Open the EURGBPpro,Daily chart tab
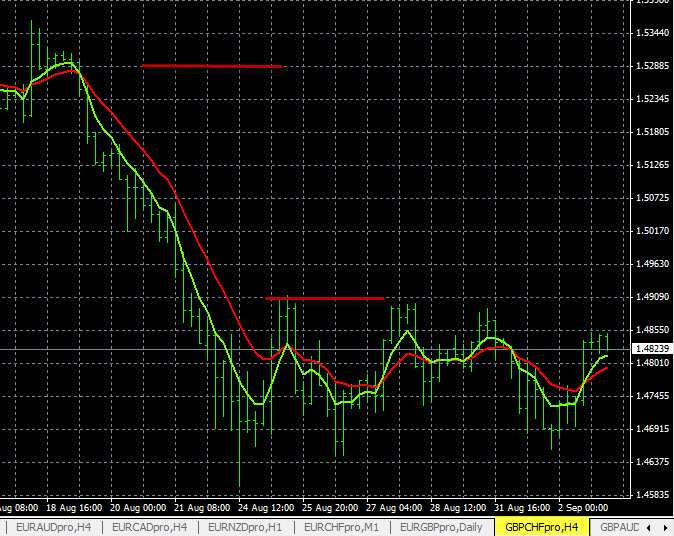The image size is (674, 536). click(441, 527)
